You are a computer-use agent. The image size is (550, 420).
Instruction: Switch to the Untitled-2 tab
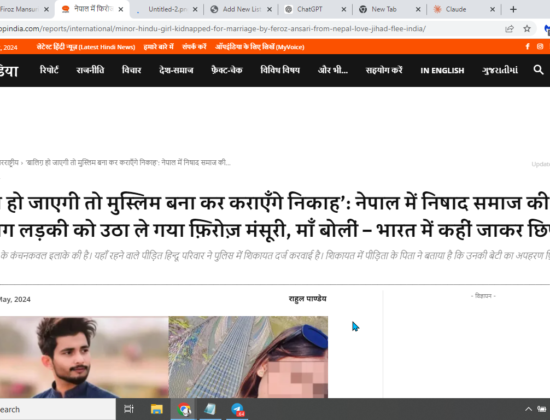167,9
